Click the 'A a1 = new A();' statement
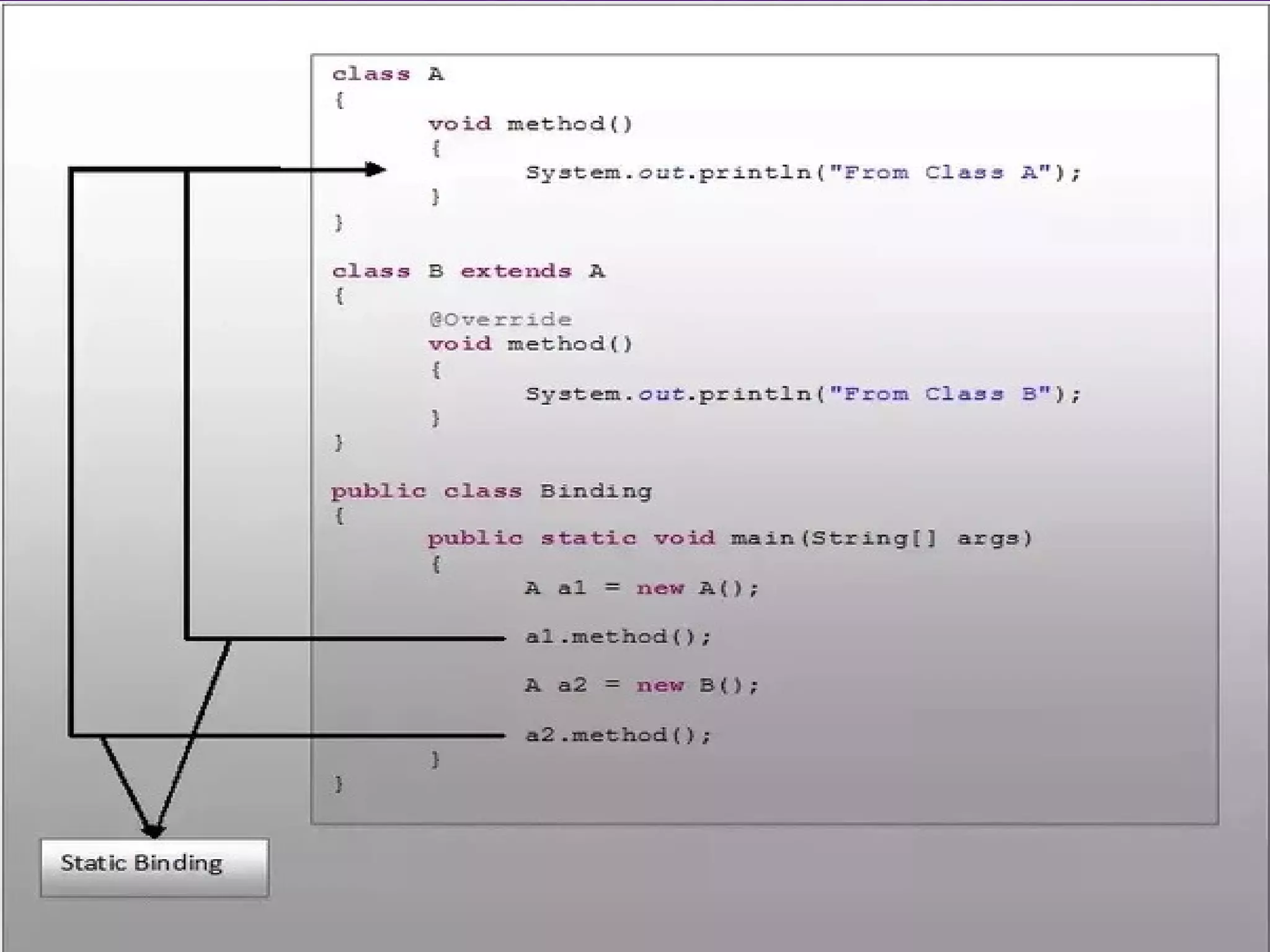Viewport: 1270px width, 952px height. pyautogui.click(x=641, y=588)
